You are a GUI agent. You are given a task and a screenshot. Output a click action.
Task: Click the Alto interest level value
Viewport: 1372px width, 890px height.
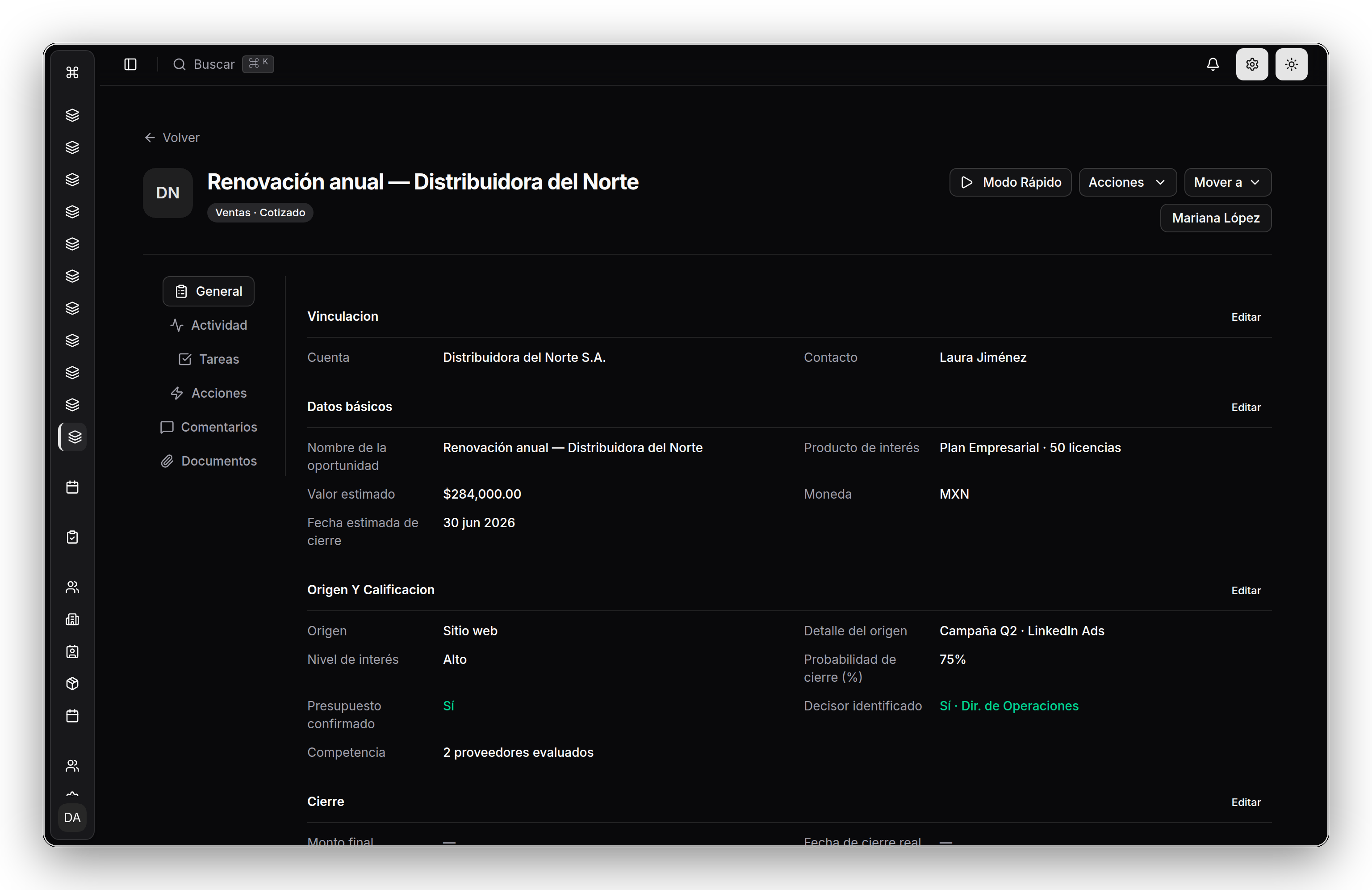click(x=454, y=659)
